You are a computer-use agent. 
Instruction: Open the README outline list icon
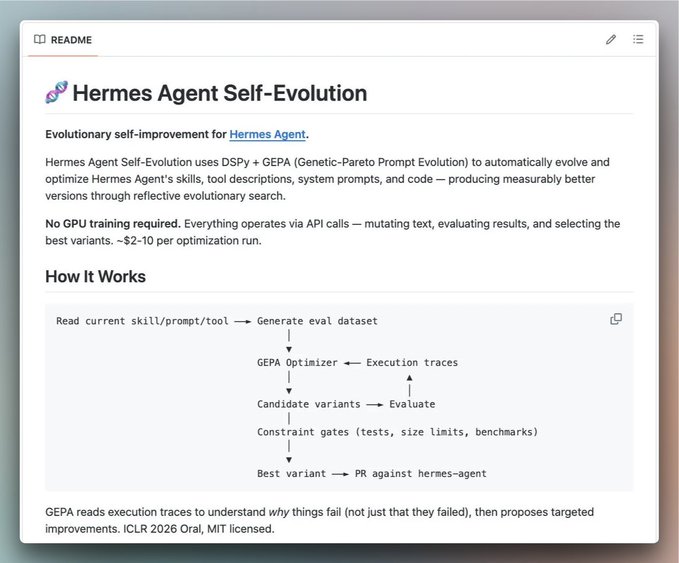638,39
